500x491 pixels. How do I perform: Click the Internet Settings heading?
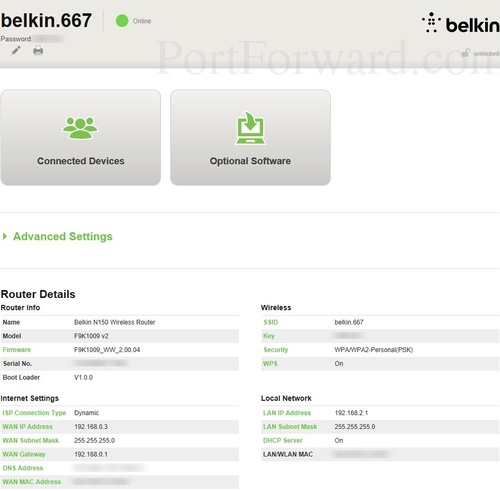[x=30, y=398]
